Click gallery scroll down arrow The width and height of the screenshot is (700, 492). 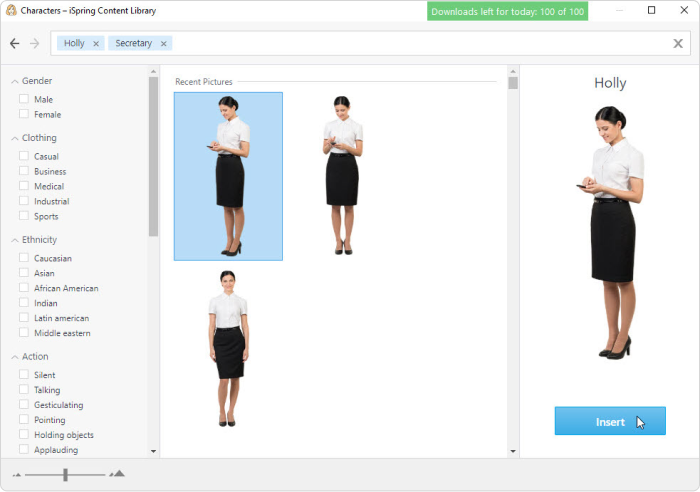(513, 451)
